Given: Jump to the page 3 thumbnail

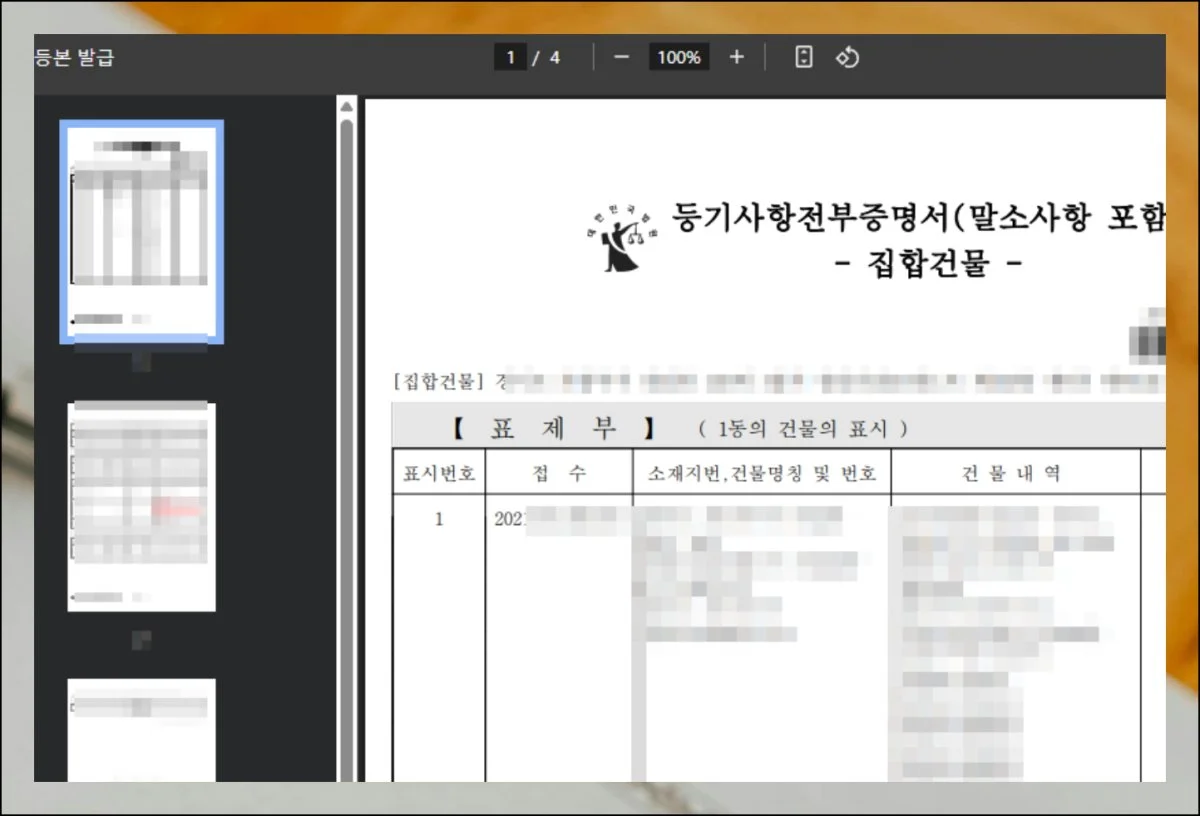Looking at the screenshot, I should tap(141, 730).
